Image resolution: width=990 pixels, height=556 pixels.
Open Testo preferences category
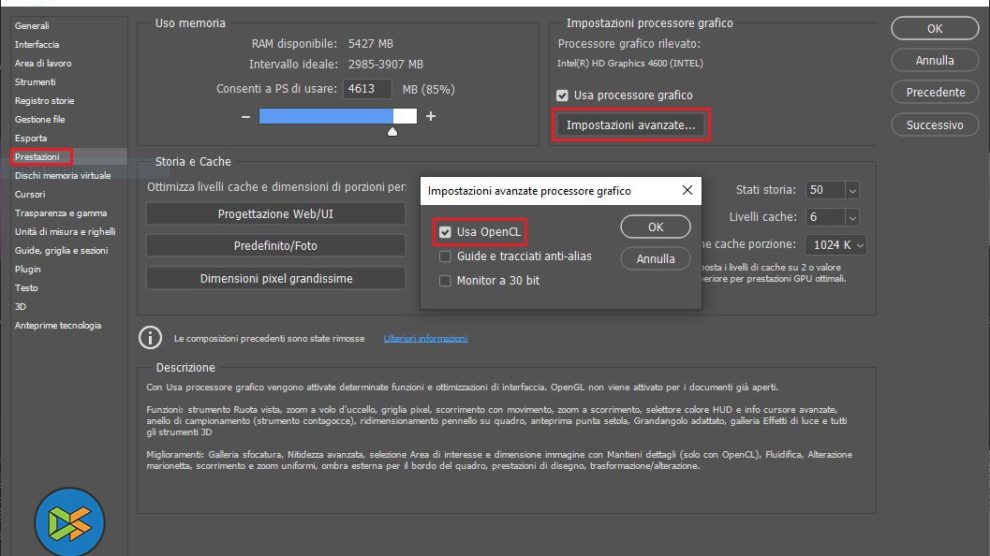point(27,288)
